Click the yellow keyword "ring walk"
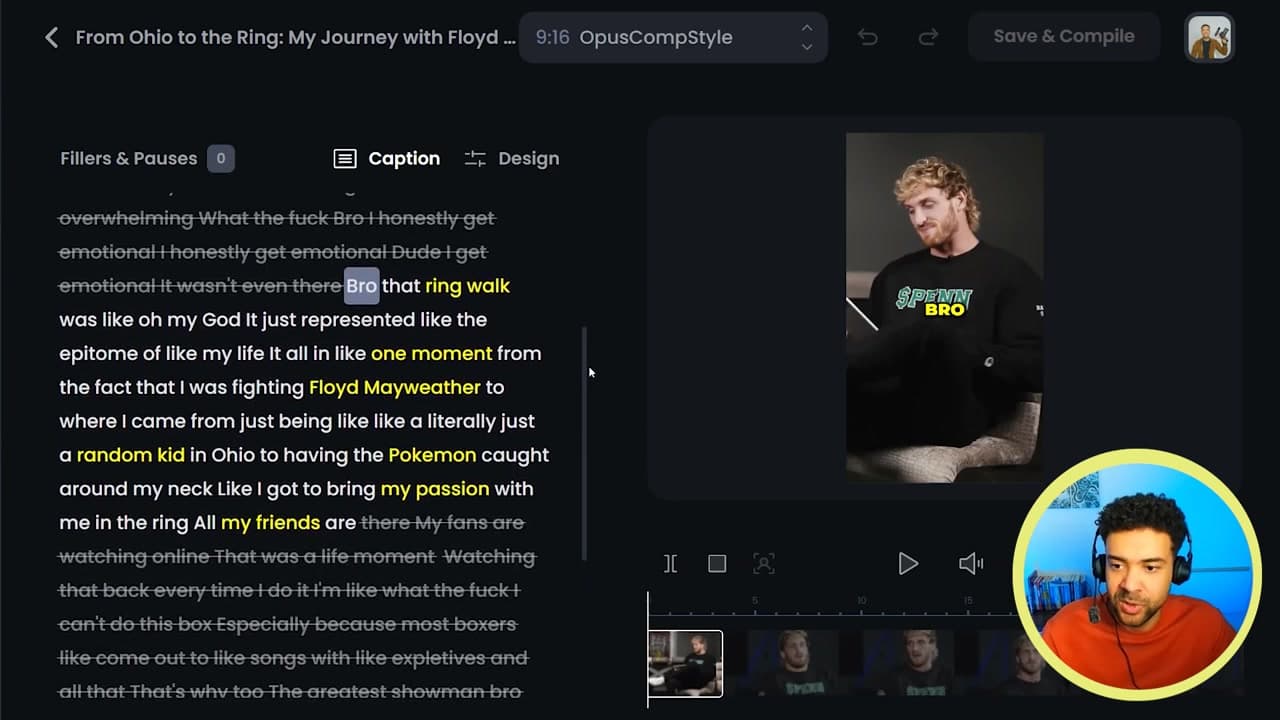The image size is (1280, 720). pos(467,286)
